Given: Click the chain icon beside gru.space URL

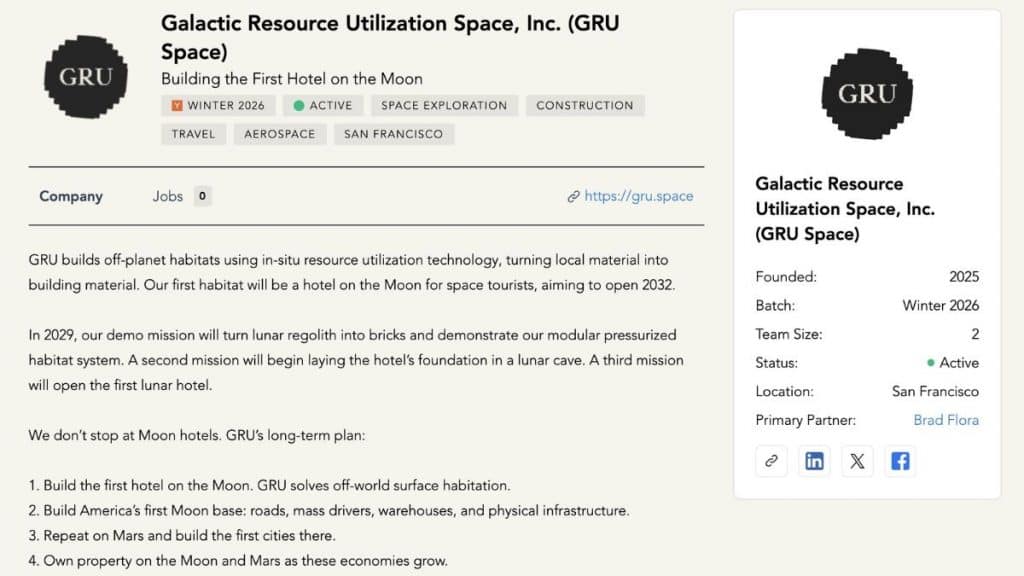Looking at the screenshot, I should [573, 197].
